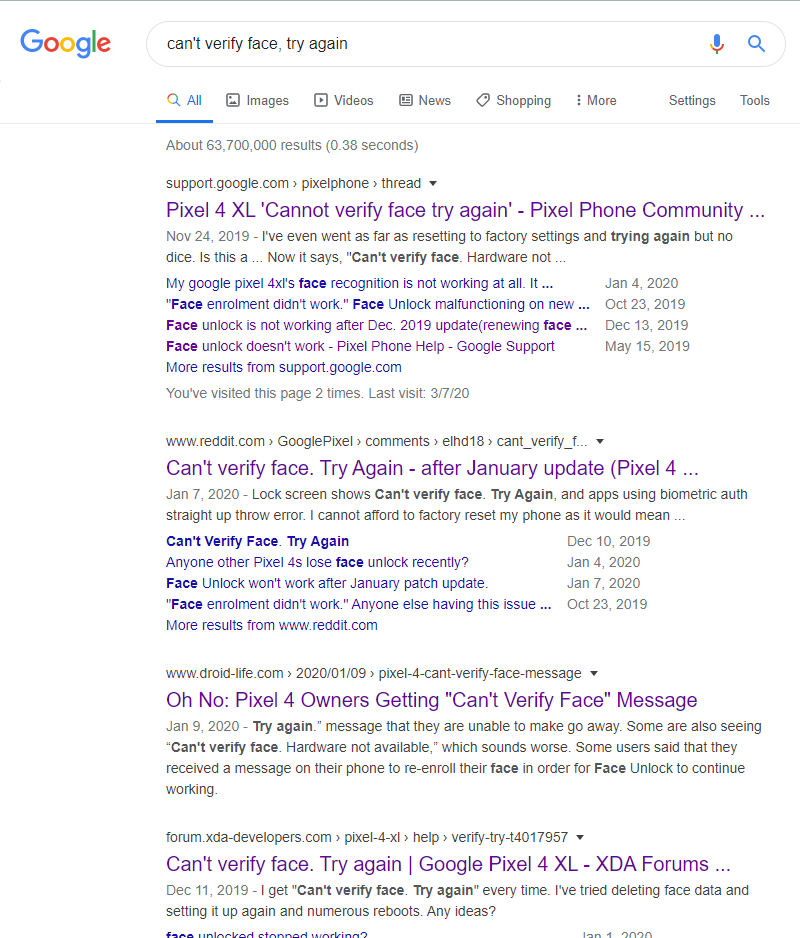Switch to the All results tab

184,100
